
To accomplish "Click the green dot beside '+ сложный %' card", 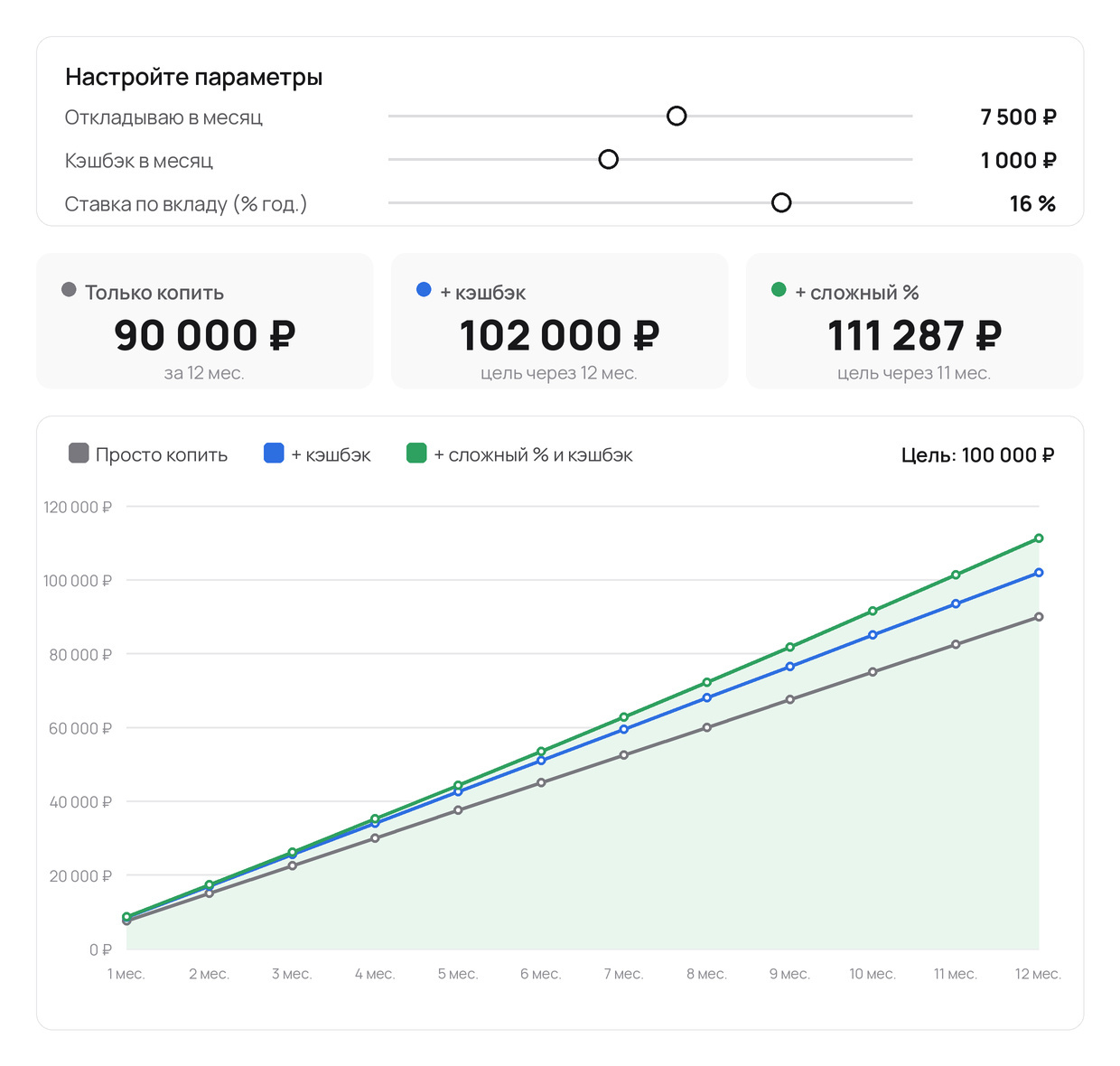I will pos(779,289).
